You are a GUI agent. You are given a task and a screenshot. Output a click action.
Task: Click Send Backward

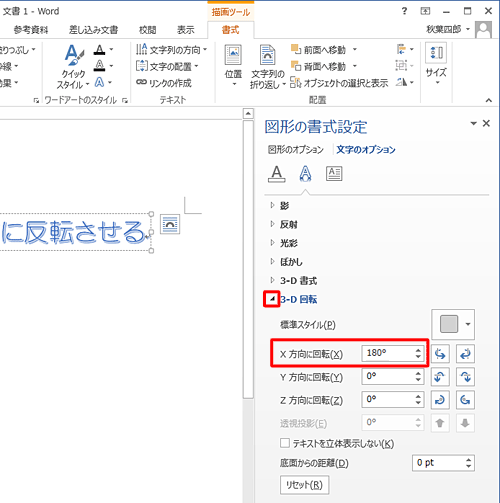coord(318,66)
